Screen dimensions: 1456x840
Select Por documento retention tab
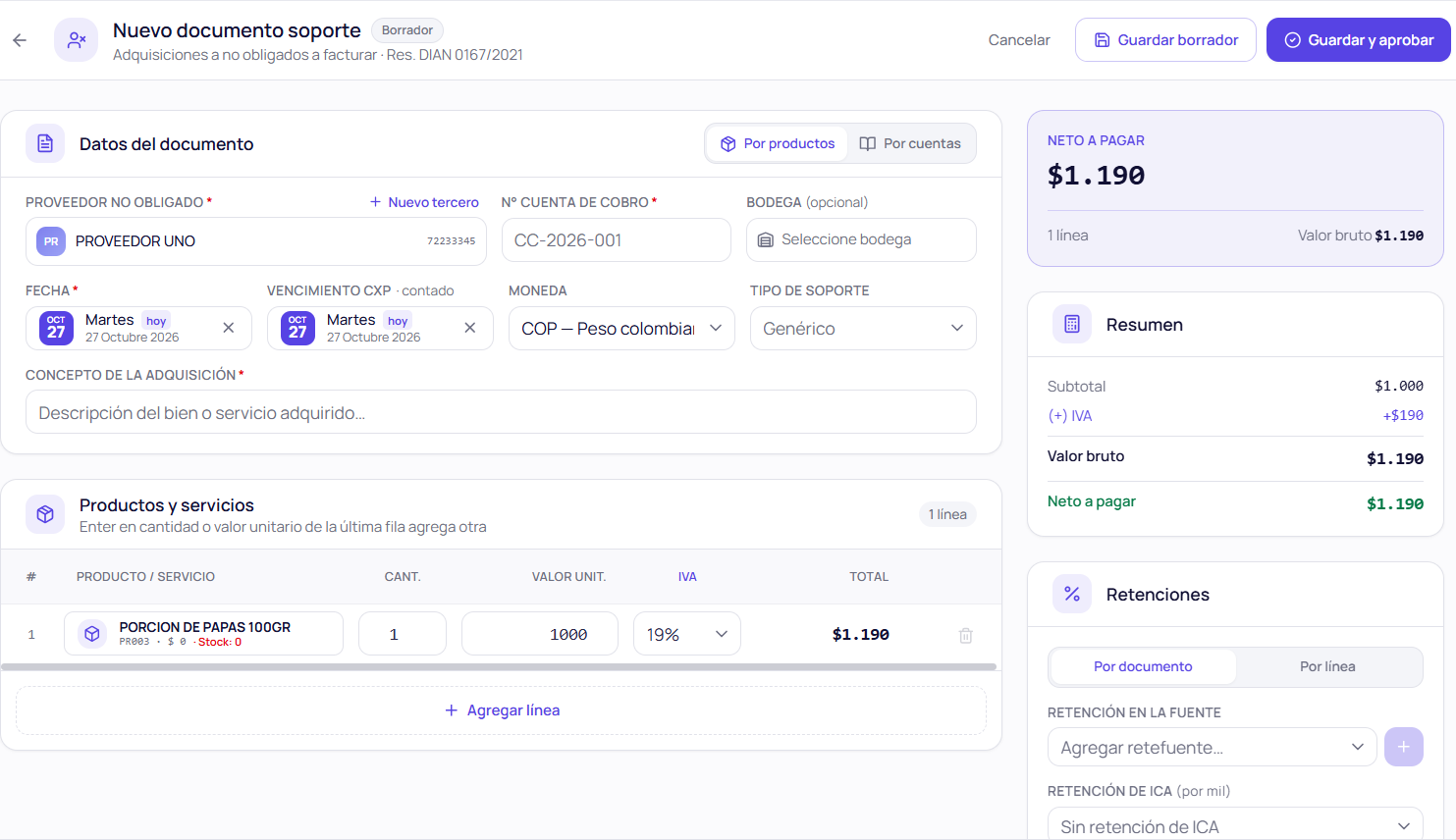1143,666
